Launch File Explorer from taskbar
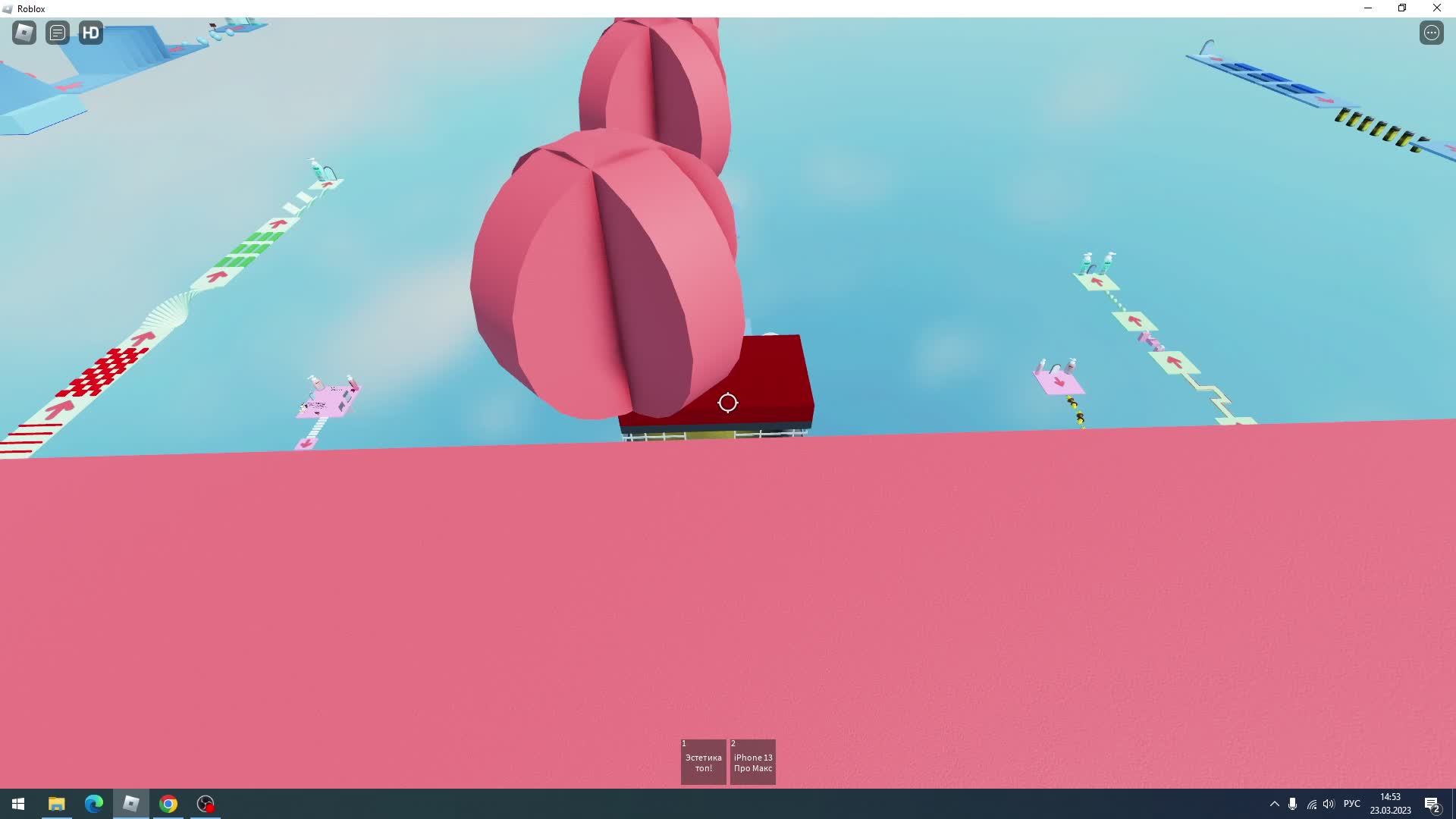The width and height of the screenshot is (1456, 819). coord(57,804)
